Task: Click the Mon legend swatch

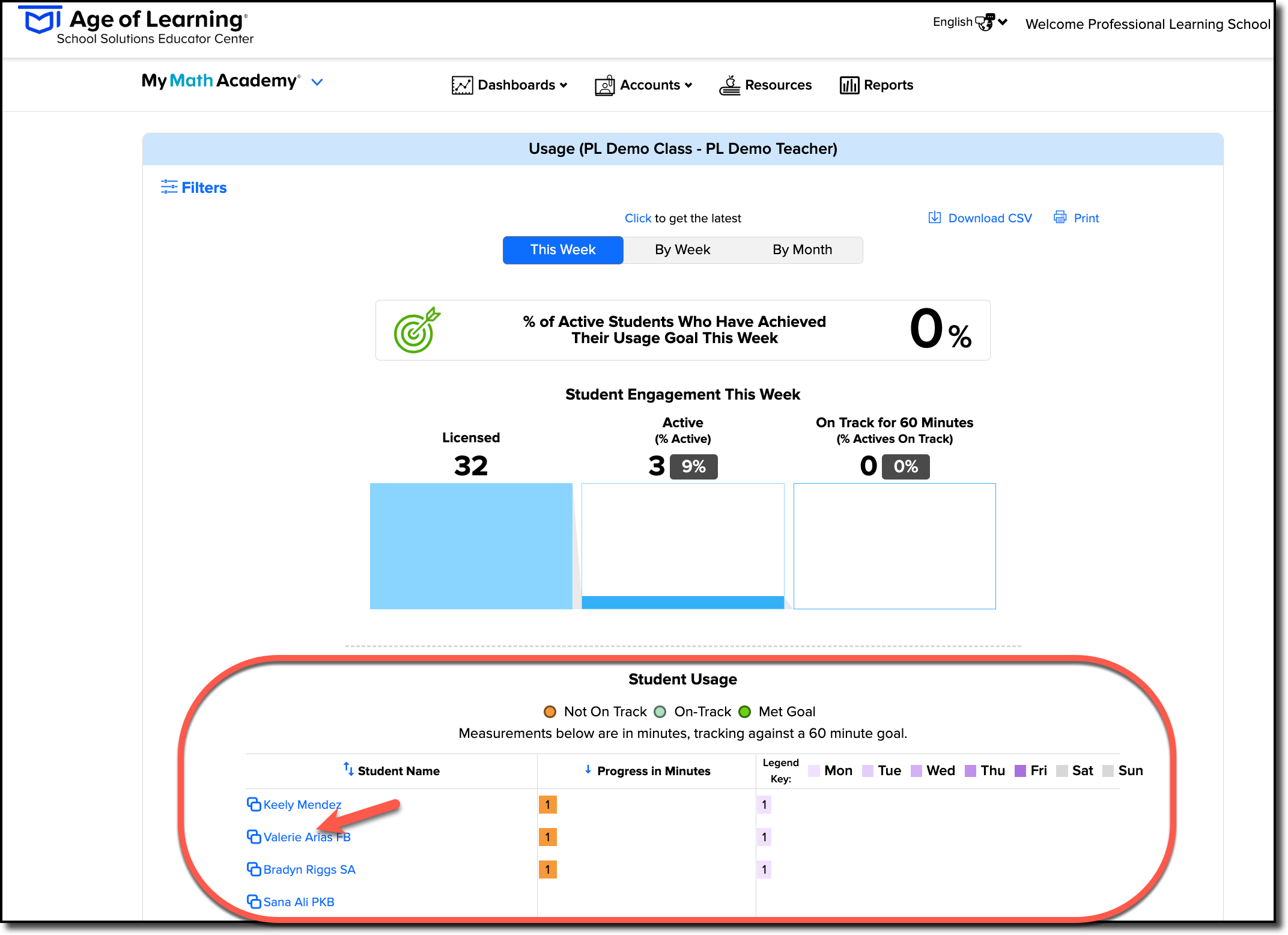Action: [x=814, y=771]
